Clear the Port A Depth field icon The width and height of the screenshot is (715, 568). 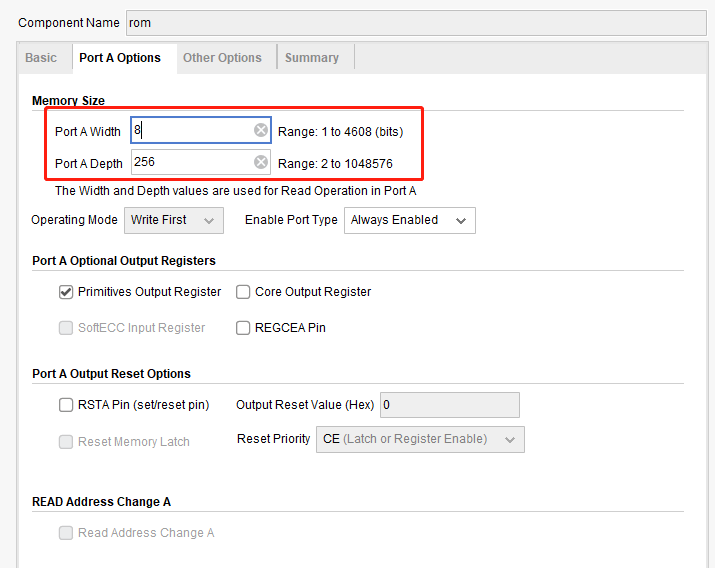pos(261,162)
